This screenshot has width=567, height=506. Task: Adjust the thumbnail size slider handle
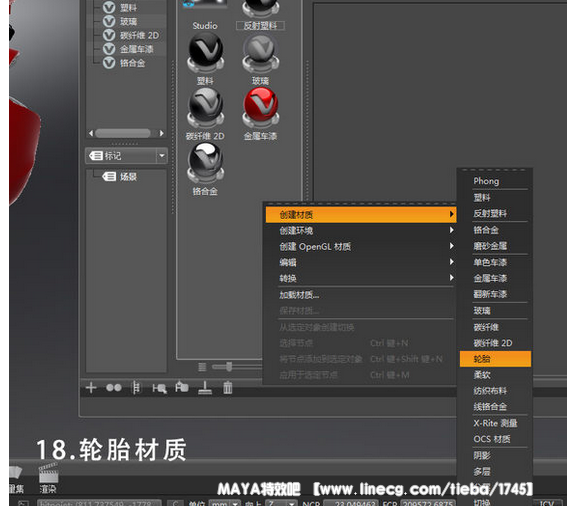tap(229, 367)
